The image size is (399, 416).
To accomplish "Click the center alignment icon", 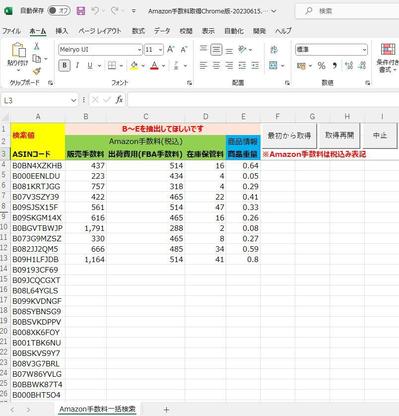I will coord(216,66).
